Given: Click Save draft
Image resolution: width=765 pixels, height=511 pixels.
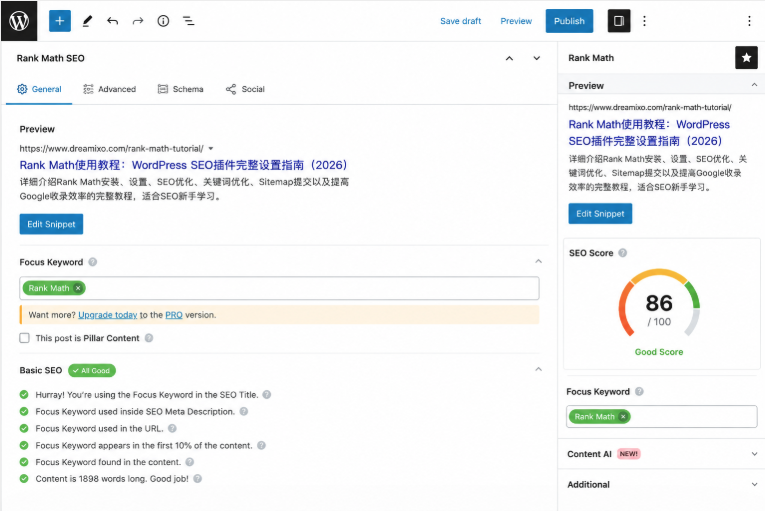Looking at the screenshot, I should [x=461, y=21].
